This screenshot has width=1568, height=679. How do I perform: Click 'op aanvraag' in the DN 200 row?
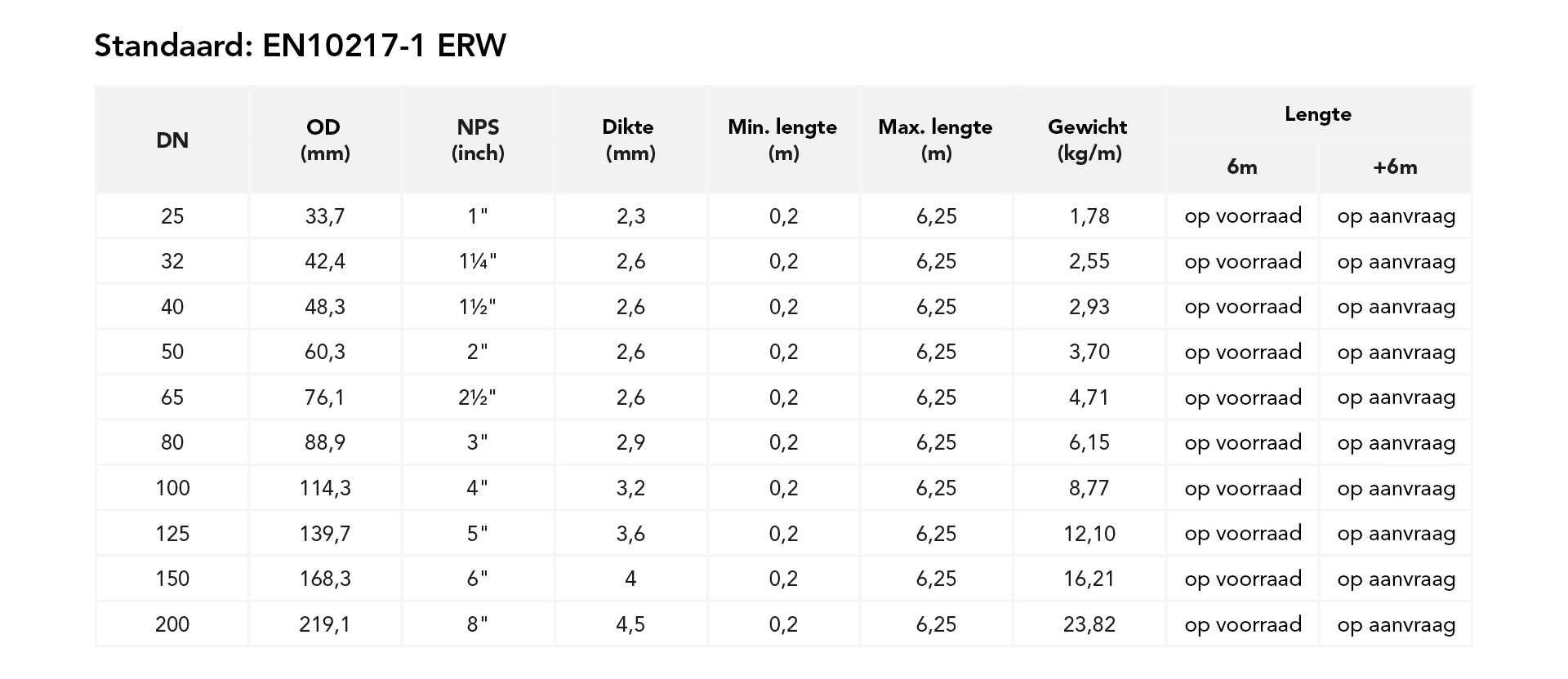(x=1396, y=624)
